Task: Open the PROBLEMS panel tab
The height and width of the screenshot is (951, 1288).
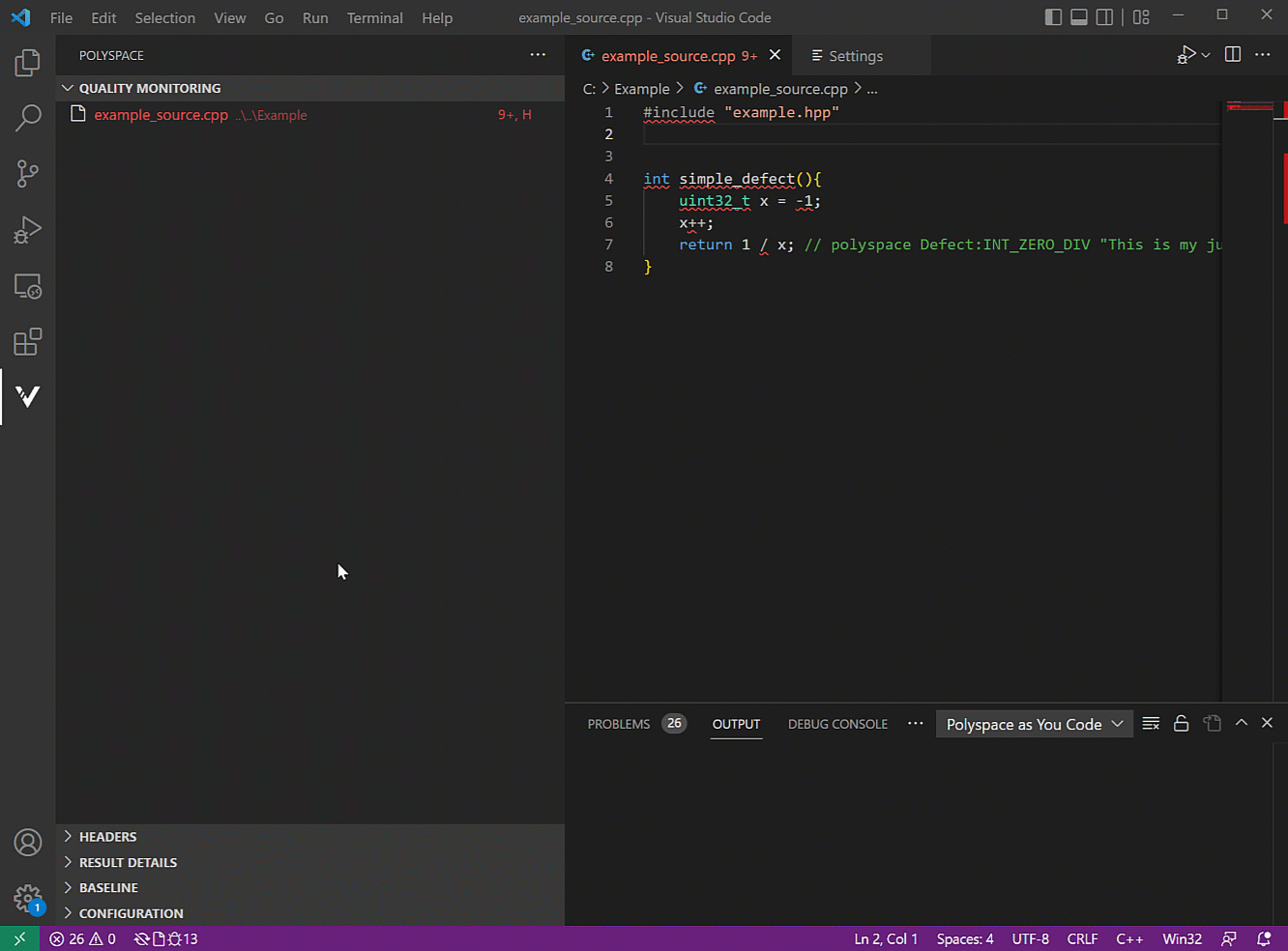Action: [619, 725]
